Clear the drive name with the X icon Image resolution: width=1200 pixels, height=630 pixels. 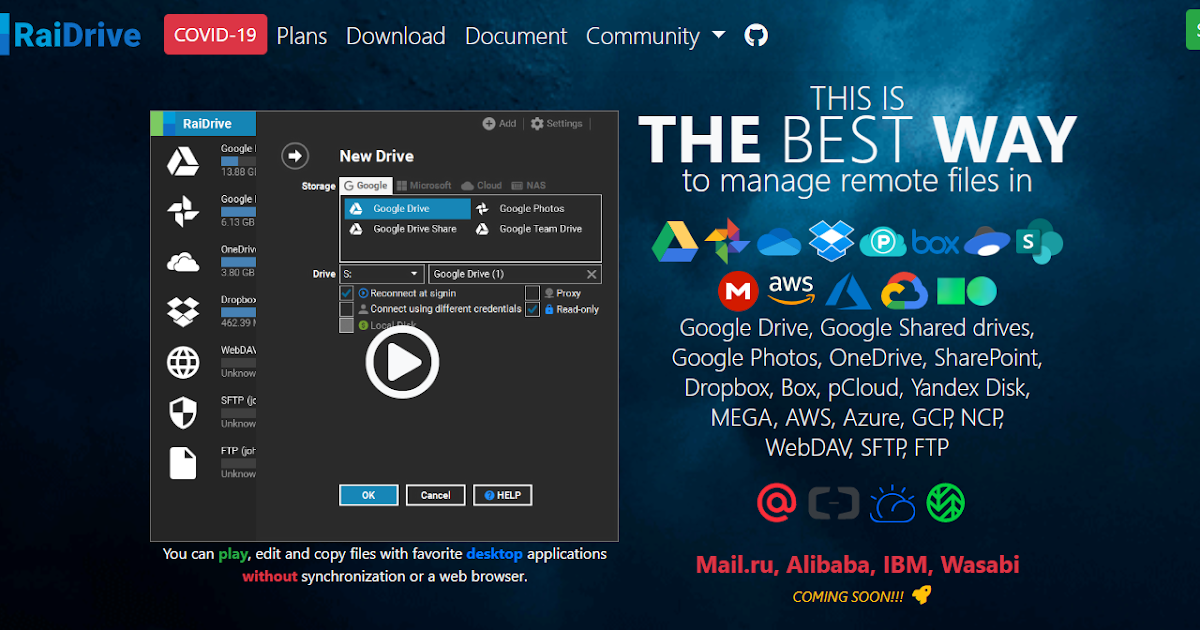pos(591,274)
